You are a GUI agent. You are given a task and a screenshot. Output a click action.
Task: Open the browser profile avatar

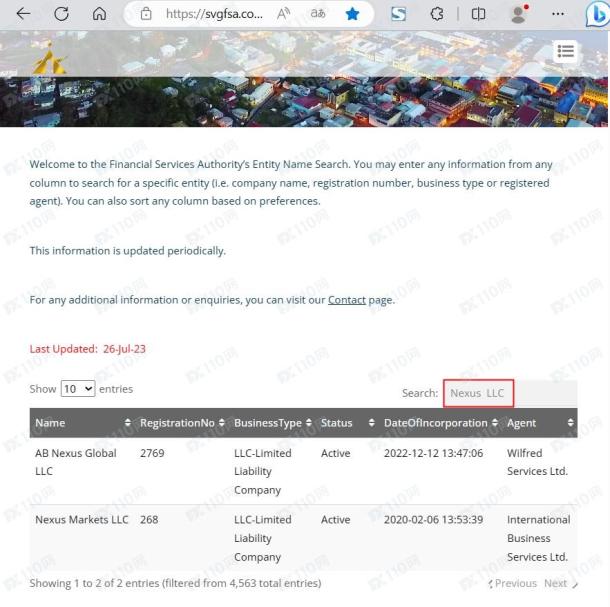[x=519, y=14]
